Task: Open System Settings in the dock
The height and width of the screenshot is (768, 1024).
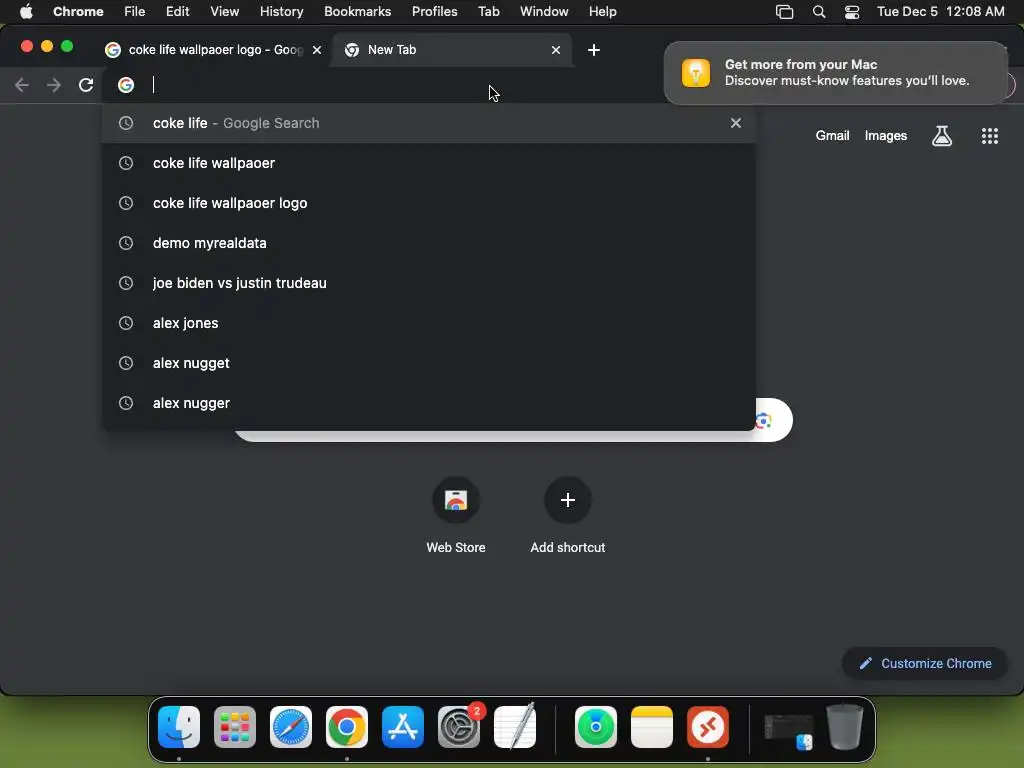Action: [x=458, y=727]
